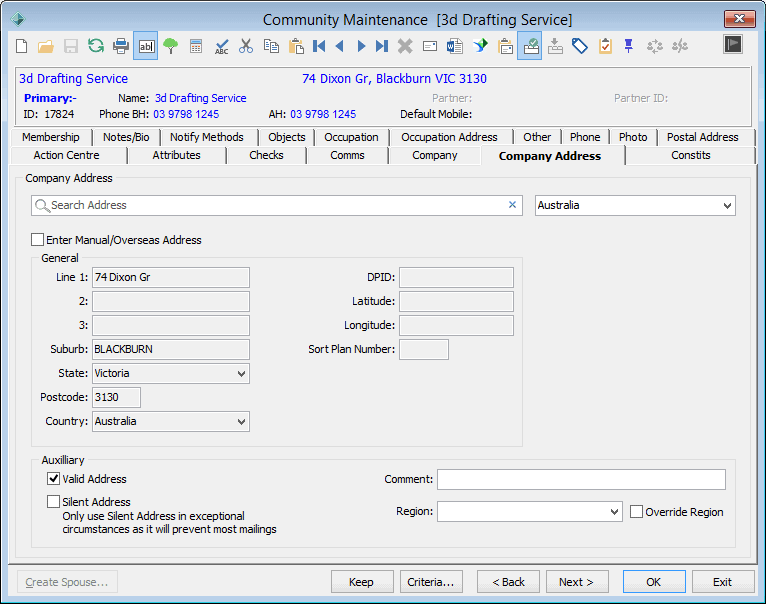Switch to the Postal Address tab
The height and width of the screenshot is (604, 766).
point(702,137)
